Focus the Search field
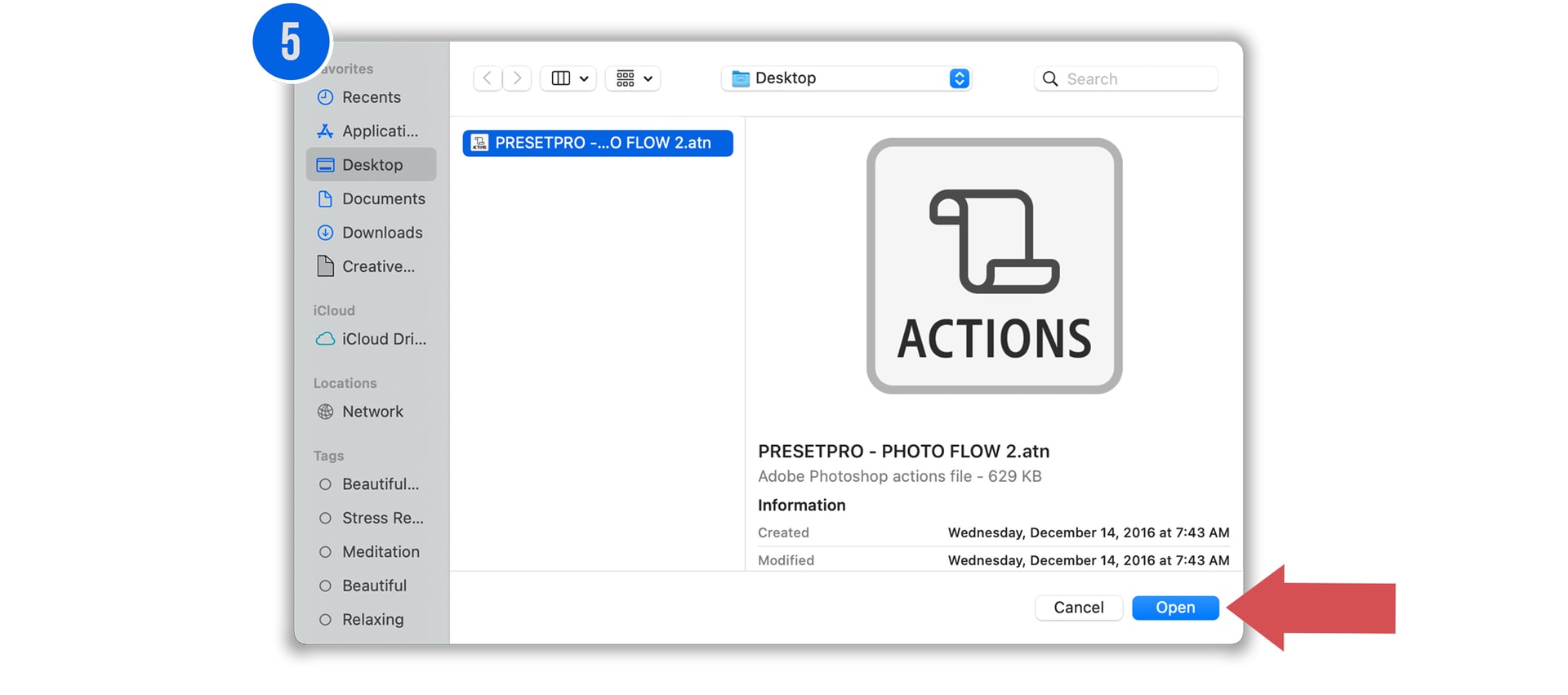Screen dimensions: 1568x695 click(1126, 78)
